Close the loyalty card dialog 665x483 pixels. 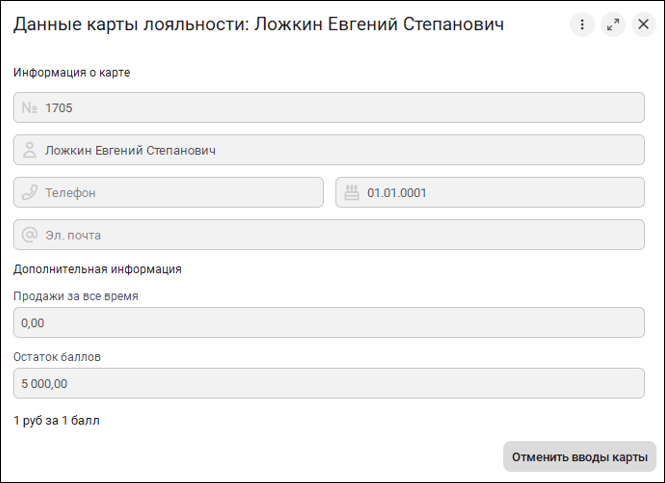point(644,25)
